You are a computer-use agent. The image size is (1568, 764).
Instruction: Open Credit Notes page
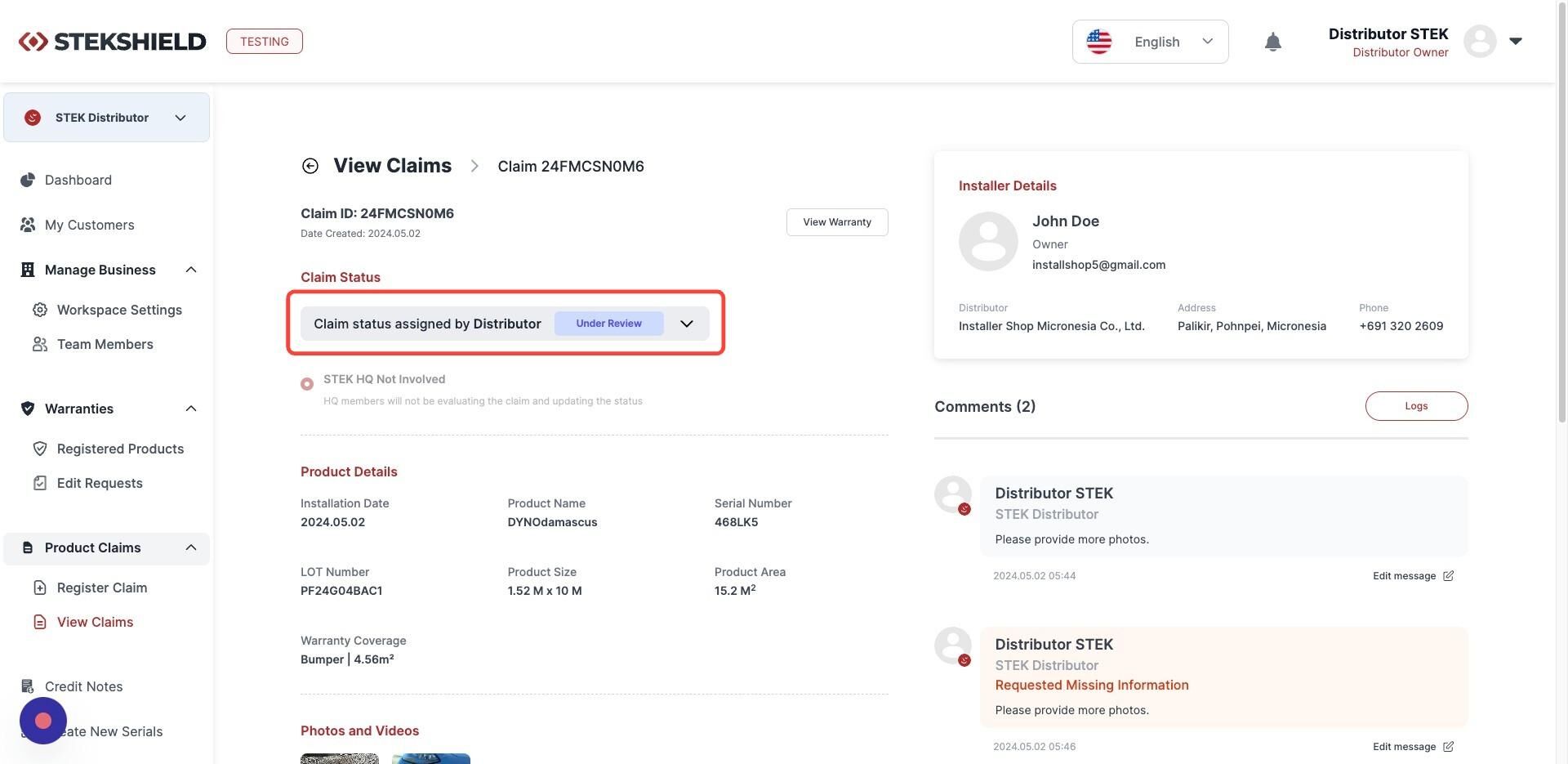[83, 686]
